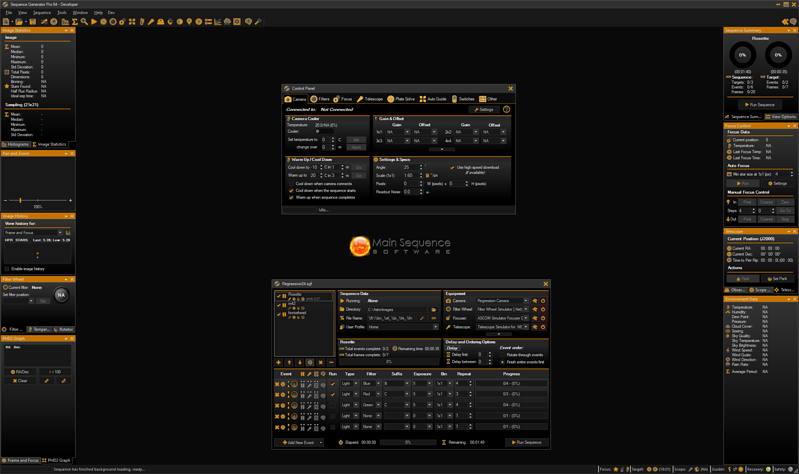Open the Tools menu
The width and height of the screenshot is (799, 474).
pos(62,13)
